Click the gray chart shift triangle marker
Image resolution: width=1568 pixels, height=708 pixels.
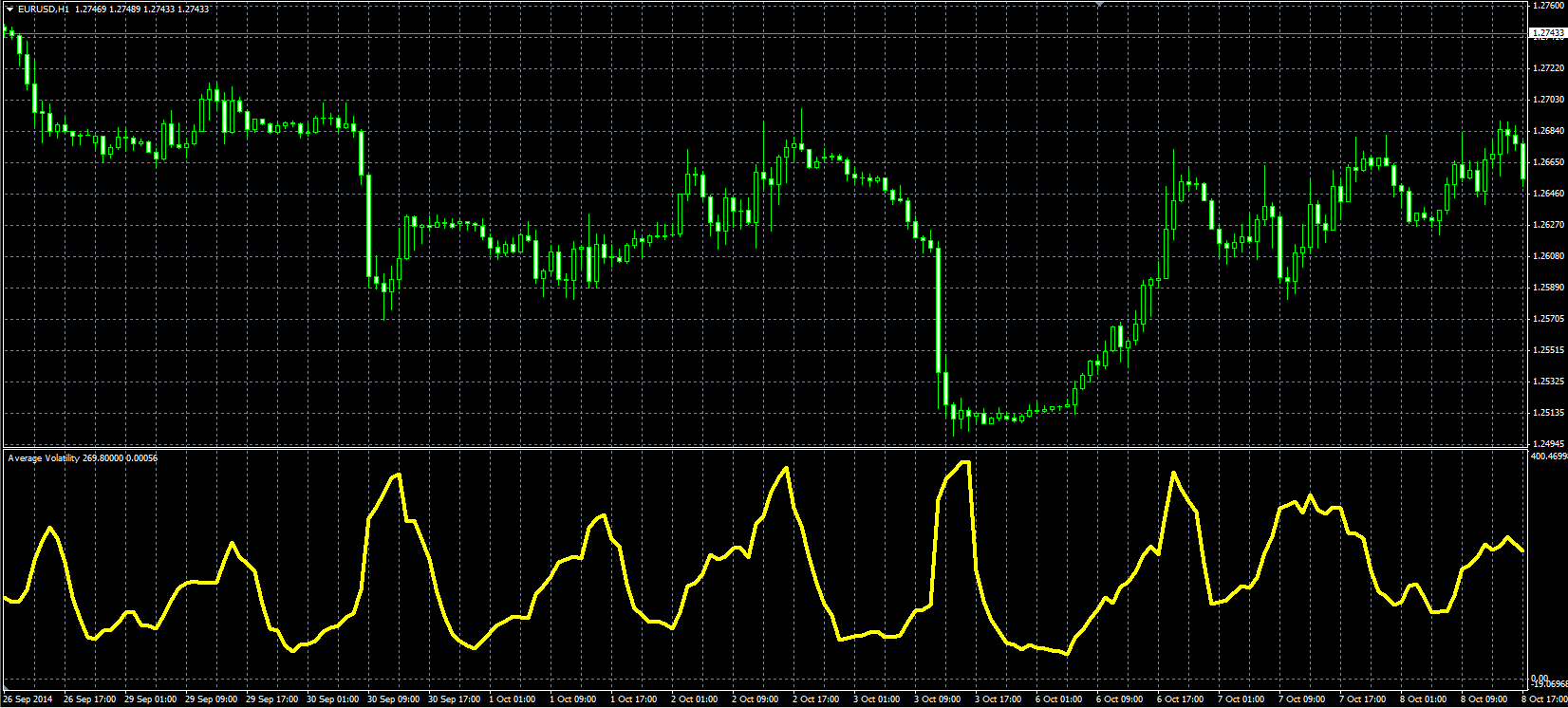(1100, 4)
